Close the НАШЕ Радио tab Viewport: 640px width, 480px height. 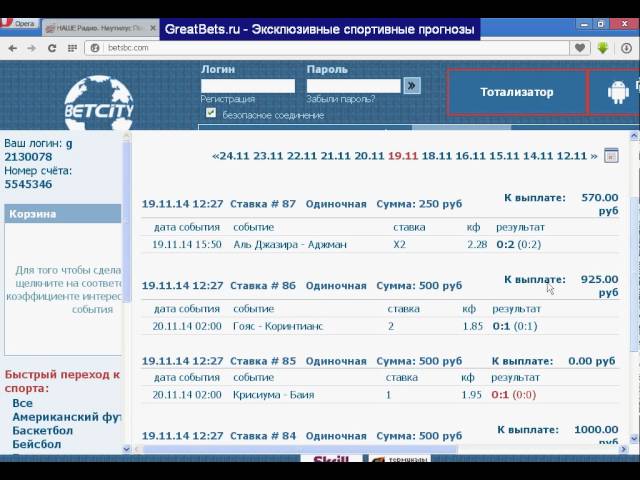153,28
